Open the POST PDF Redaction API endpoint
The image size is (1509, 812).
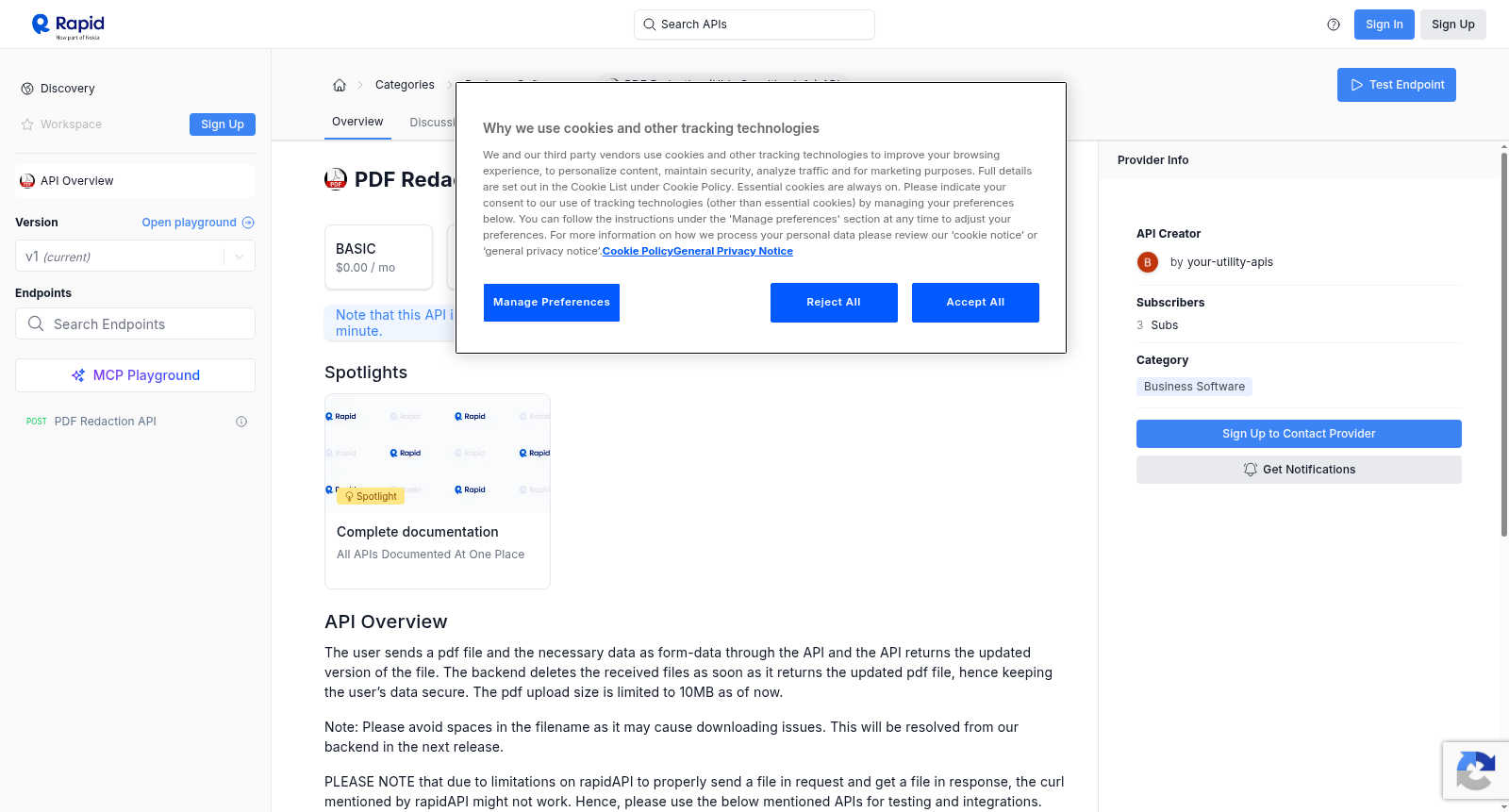(x=135, y=422)
